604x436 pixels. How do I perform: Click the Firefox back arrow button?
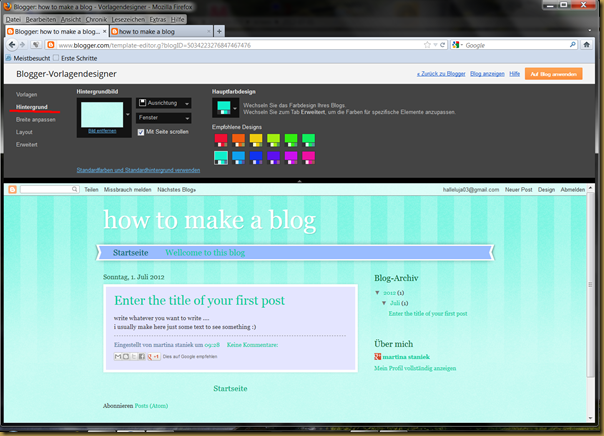tap(12, 45)
